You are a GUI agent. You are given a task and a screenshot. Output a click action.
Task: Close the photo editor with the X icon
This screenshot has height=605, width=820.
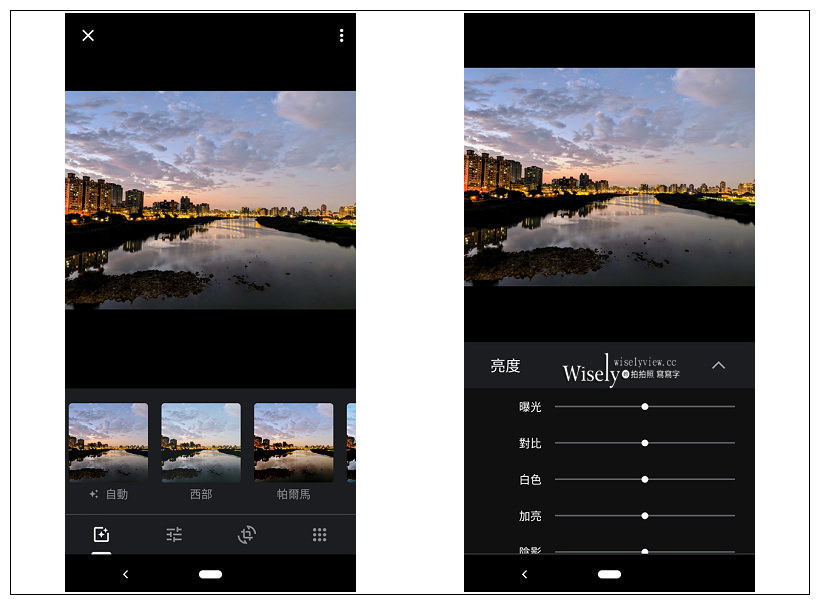point(87,35)
